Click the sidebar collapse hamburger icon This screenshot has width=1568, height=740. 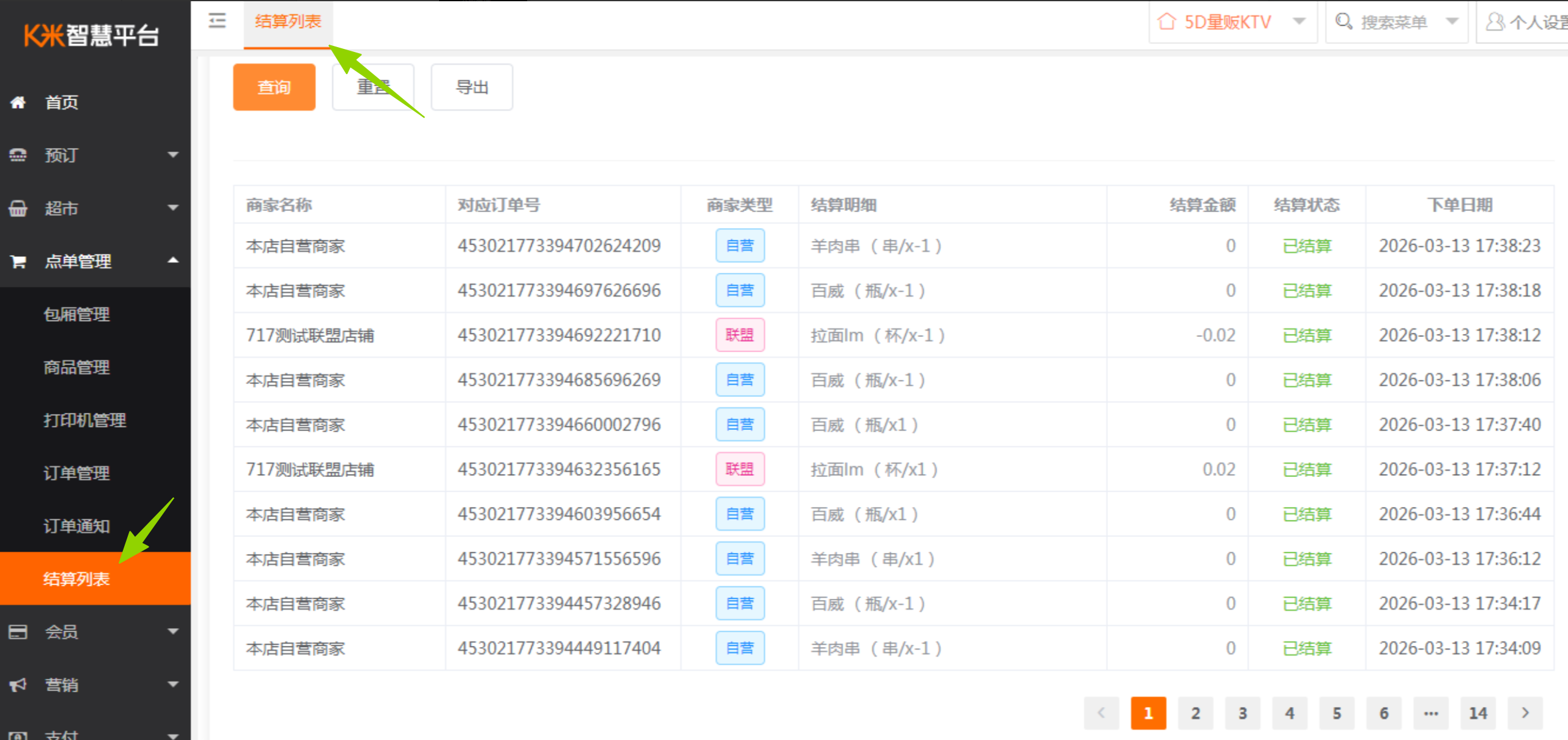216,21
